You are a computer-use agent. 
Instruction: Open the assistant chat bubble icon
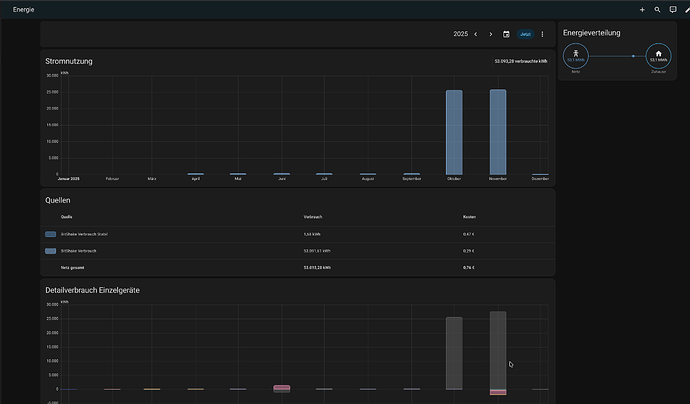tap(672, 9)
